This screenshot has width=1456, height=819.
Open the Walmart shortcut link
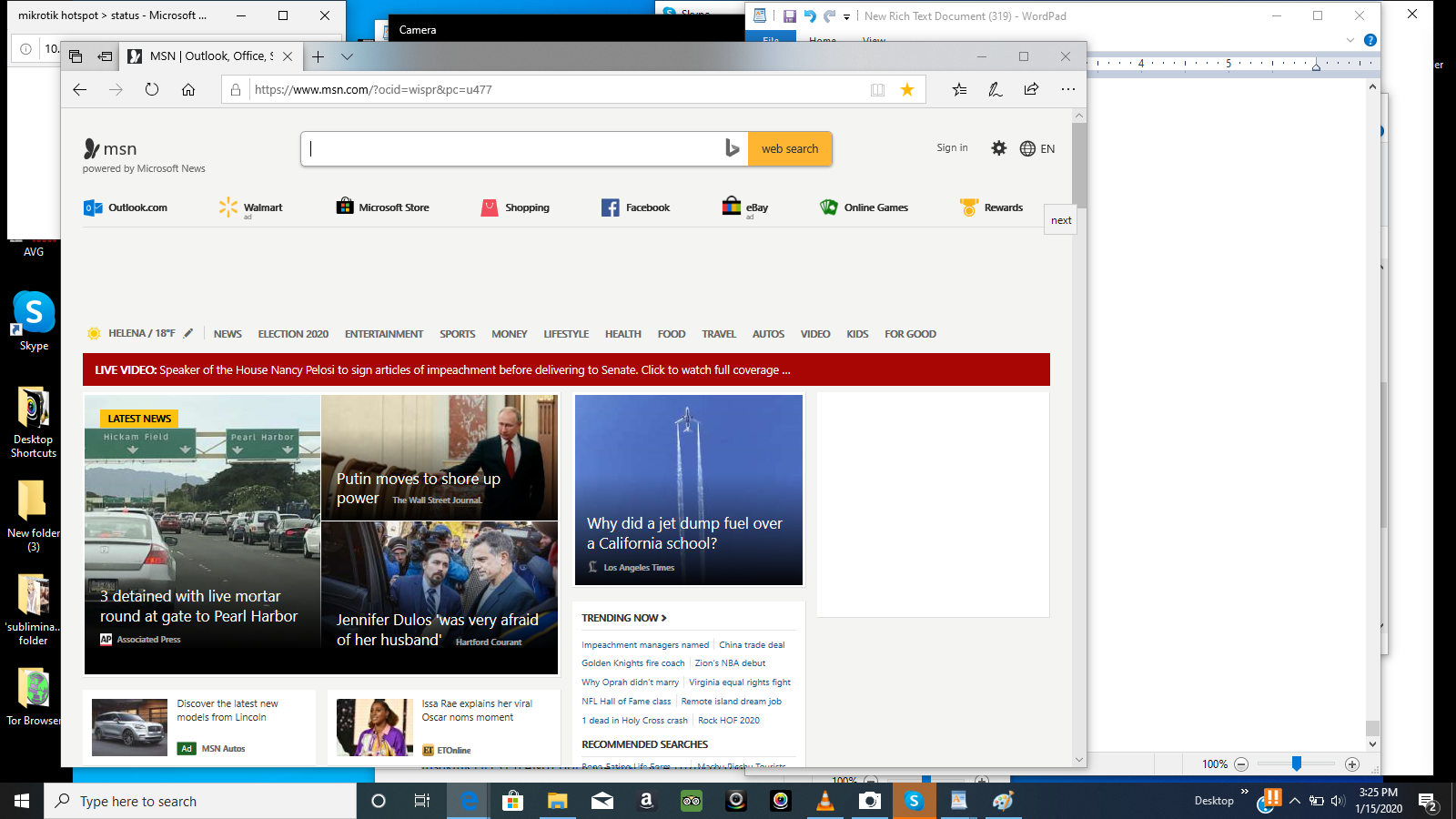251,207
